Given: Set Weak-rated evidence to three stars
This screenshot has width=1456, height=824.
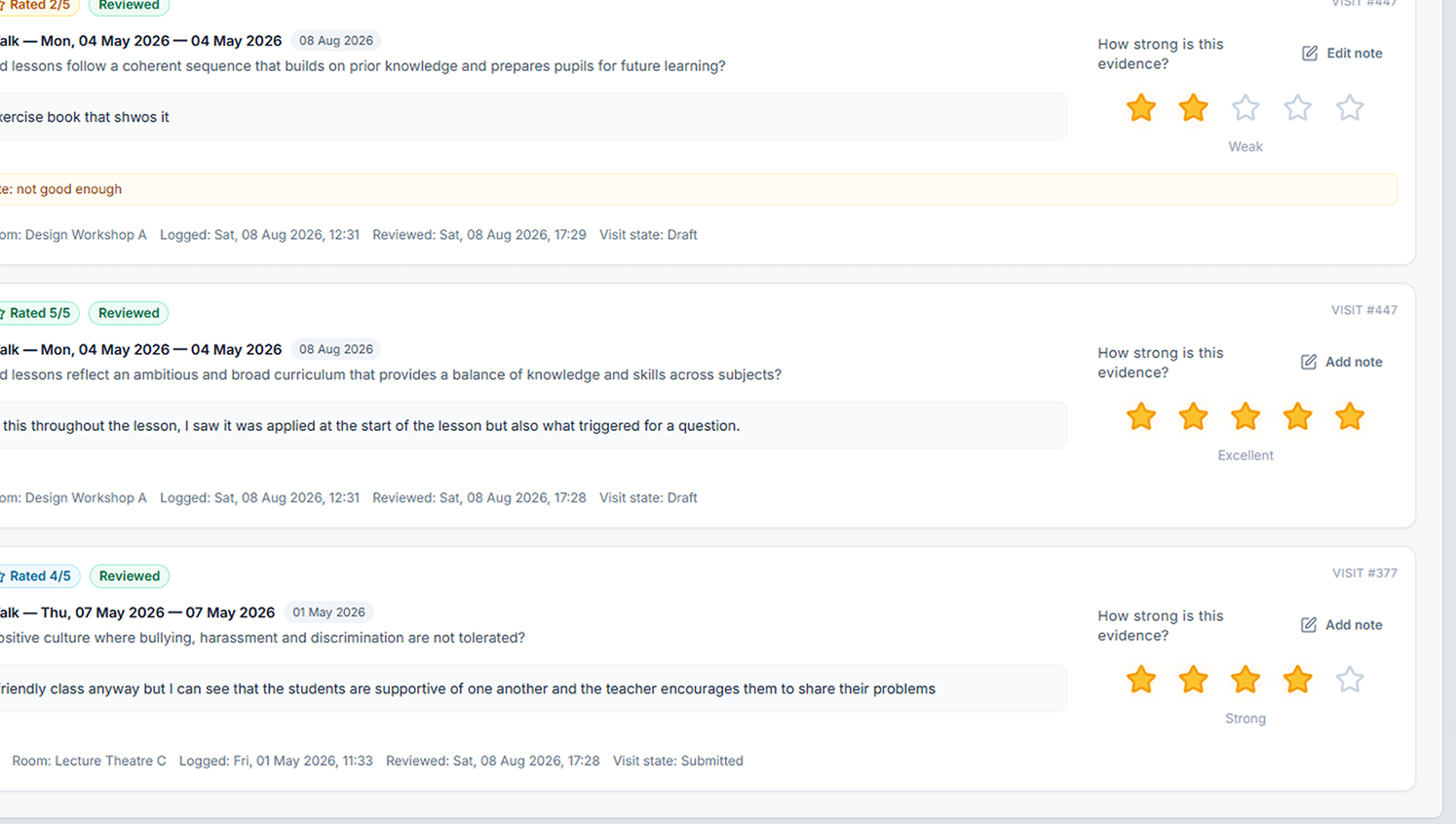Looking at the screenshot, I should point(1245,107).
